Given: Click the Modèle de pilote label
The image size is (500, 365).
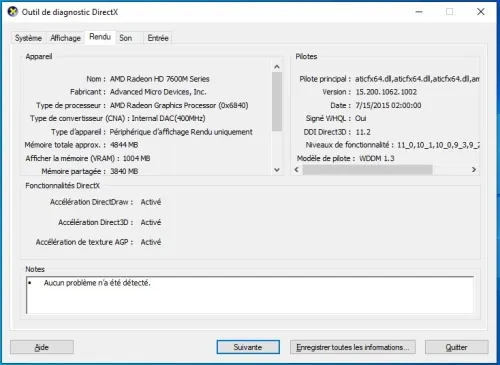Looking at the screenshot, I should (x=326, y=158).
